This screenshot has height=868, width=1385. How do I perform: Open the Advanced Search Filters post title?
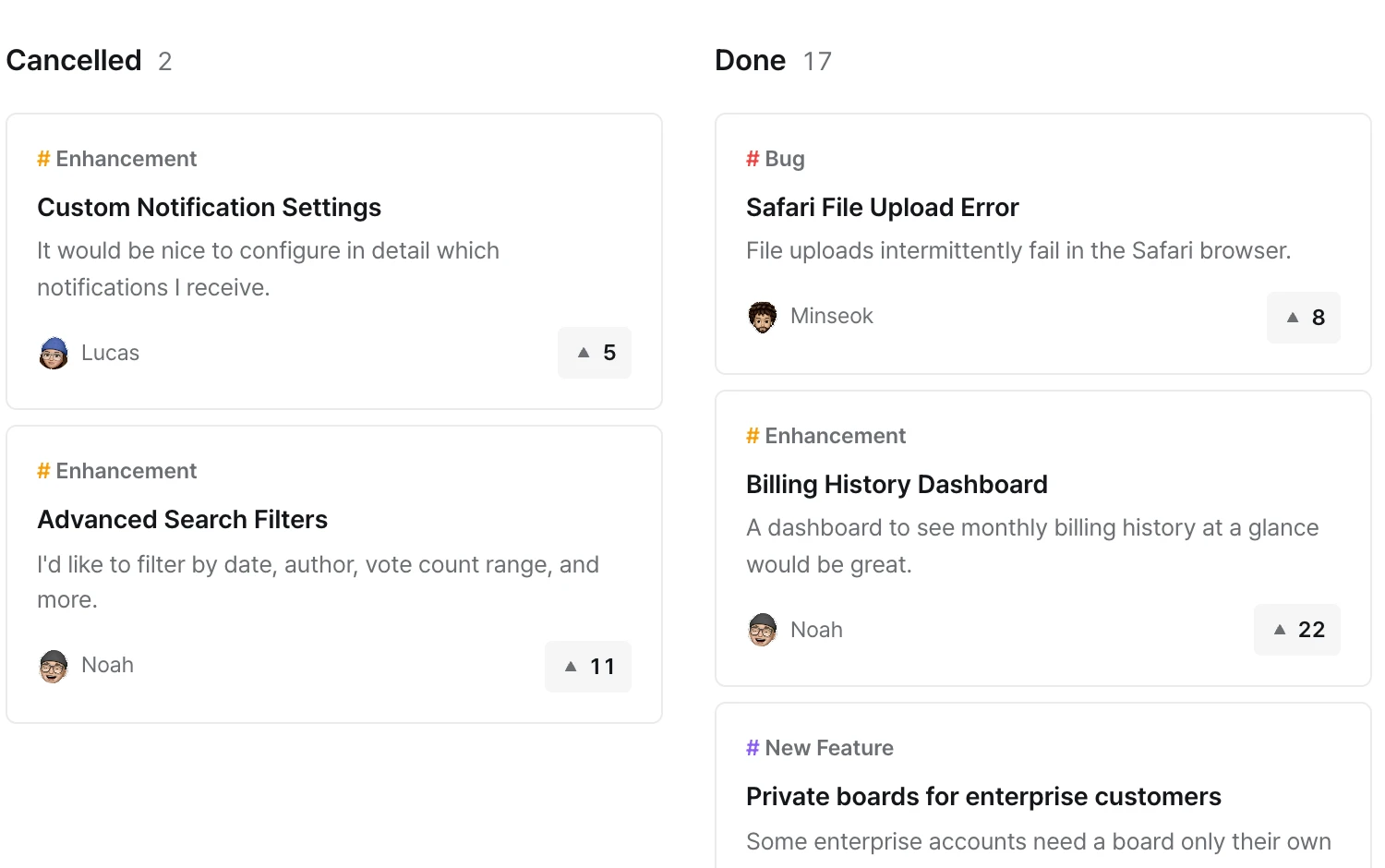tap(183, 520)
